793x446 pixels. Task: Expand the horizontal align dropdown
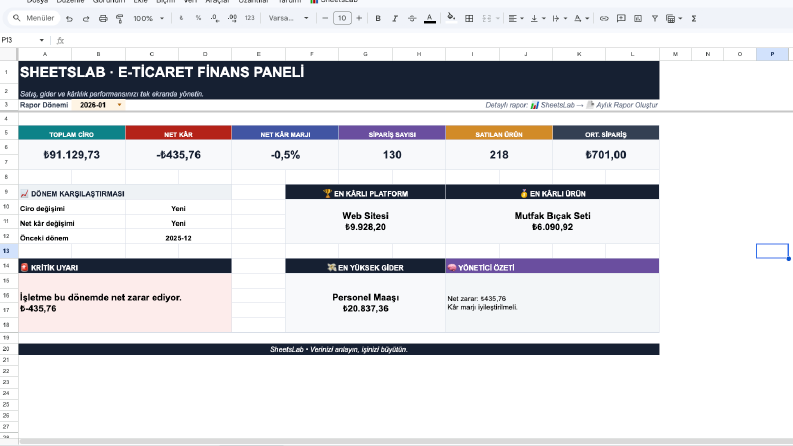pos(522,18)
